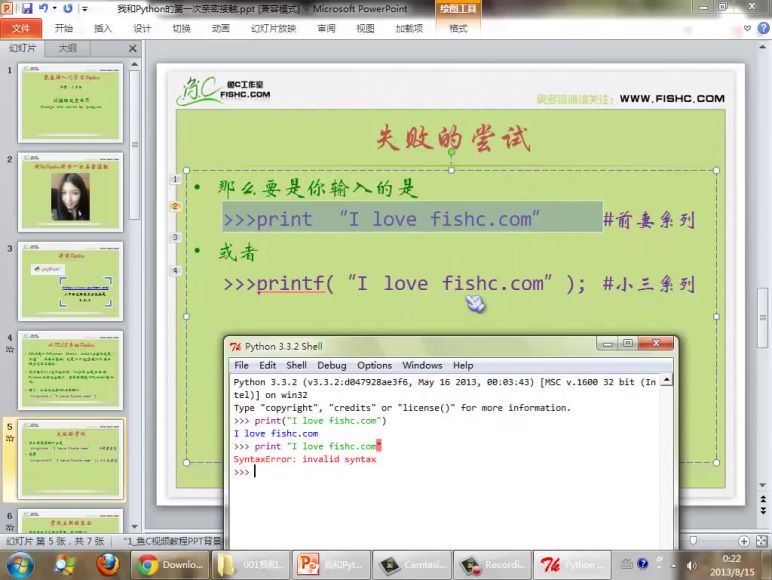Open the Recording taskbar button
772x580 pixels.
pyautogui.click(x=492, y=565)
